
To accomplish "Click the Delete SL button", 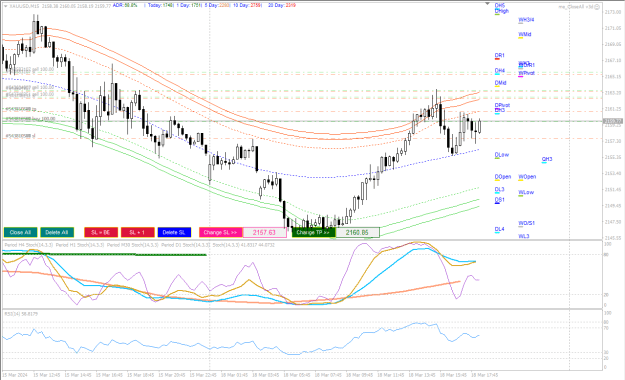I will (174, 232).
